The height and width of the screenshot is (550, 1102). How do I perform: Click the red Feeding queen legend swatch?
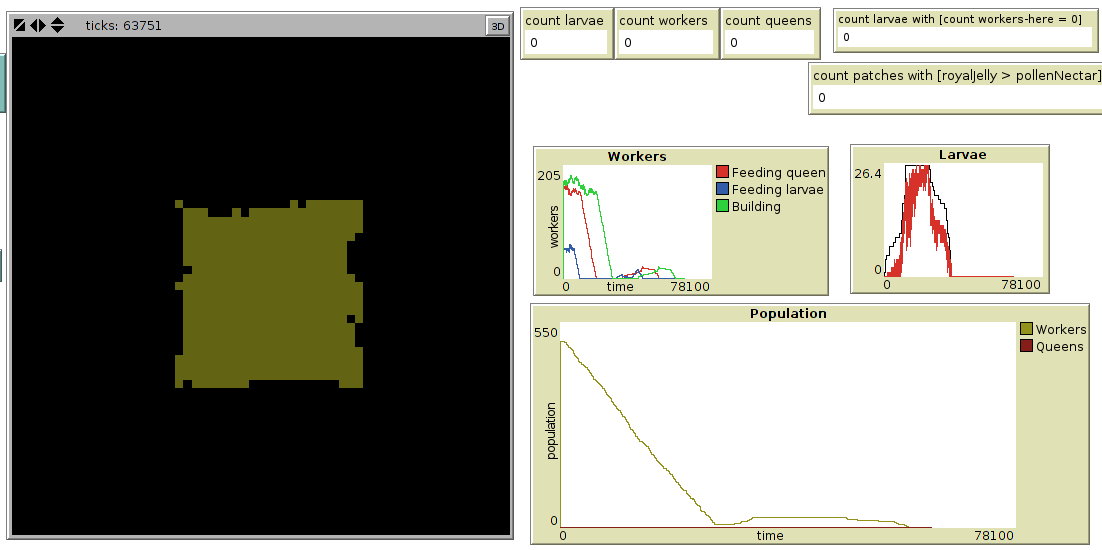[x=723, y=173]
